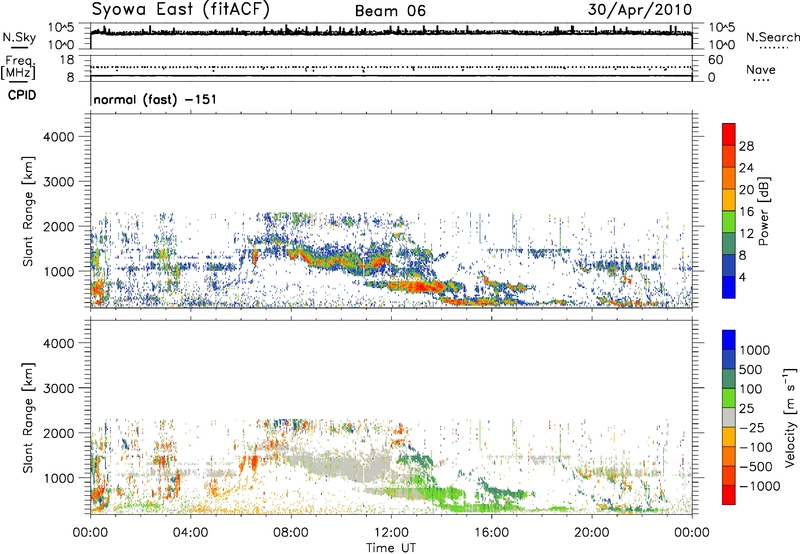Click the power panel 'Slant Range [km]' label

point(28,211)
